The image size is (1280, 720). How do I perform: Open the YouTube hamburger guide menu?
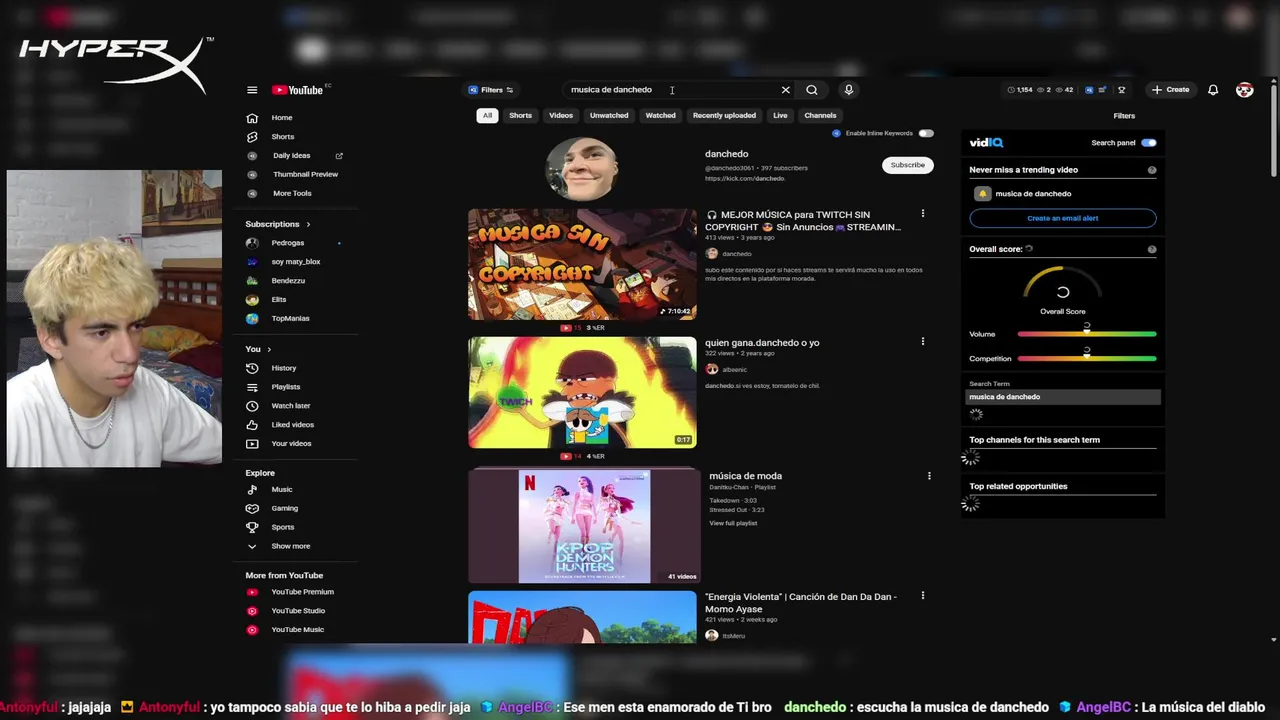tap(252, 90)
